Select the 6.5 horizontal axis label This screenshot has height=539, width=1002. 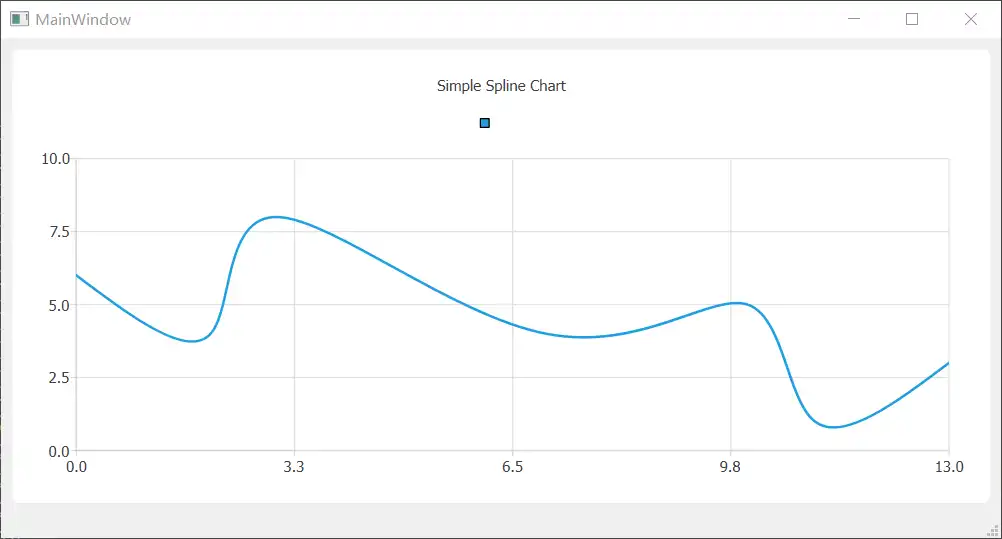click(x=512, y=467)
